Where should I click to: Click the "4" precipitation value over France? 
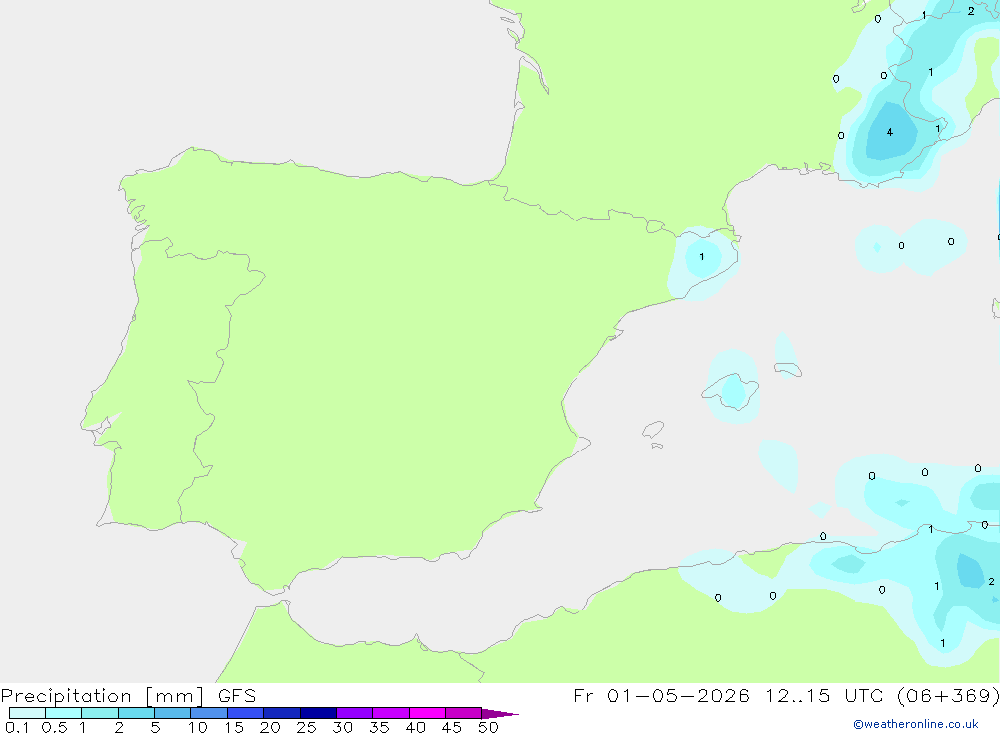[x=890, y=132]
